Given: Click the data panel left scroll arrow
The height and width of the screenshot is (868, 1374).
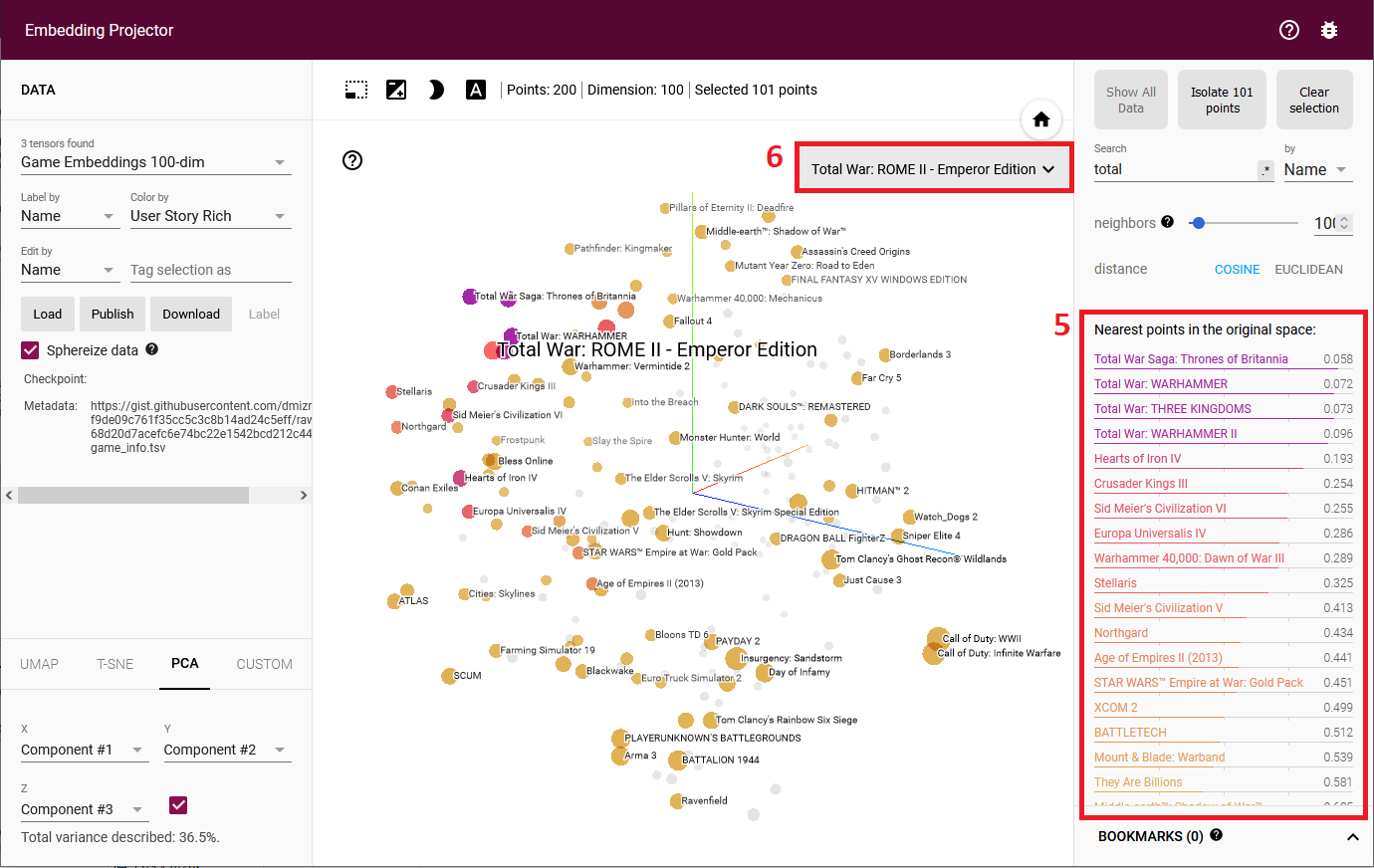Looking at the screenshot, I should (x=9, y=495).
